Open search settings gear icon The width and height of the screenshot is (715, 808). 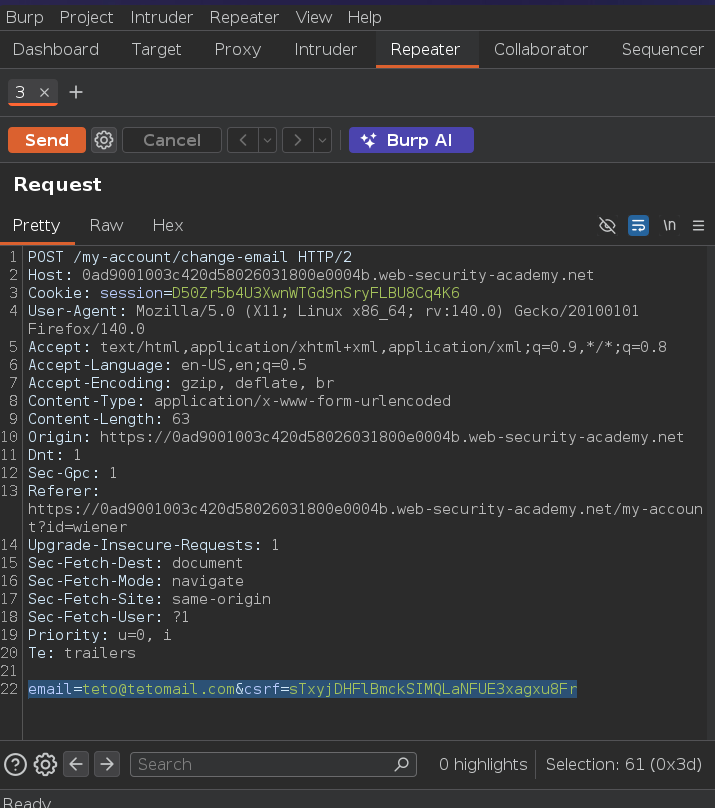click(45, 764)
